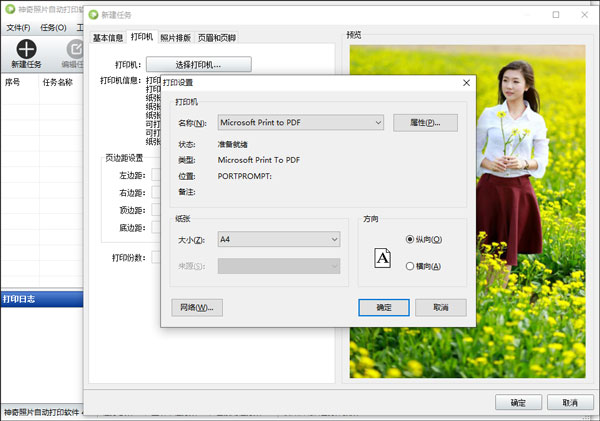This screenshot has width=600, height=421.
Task: Open the 任务(O) menu
Action: 53,28
